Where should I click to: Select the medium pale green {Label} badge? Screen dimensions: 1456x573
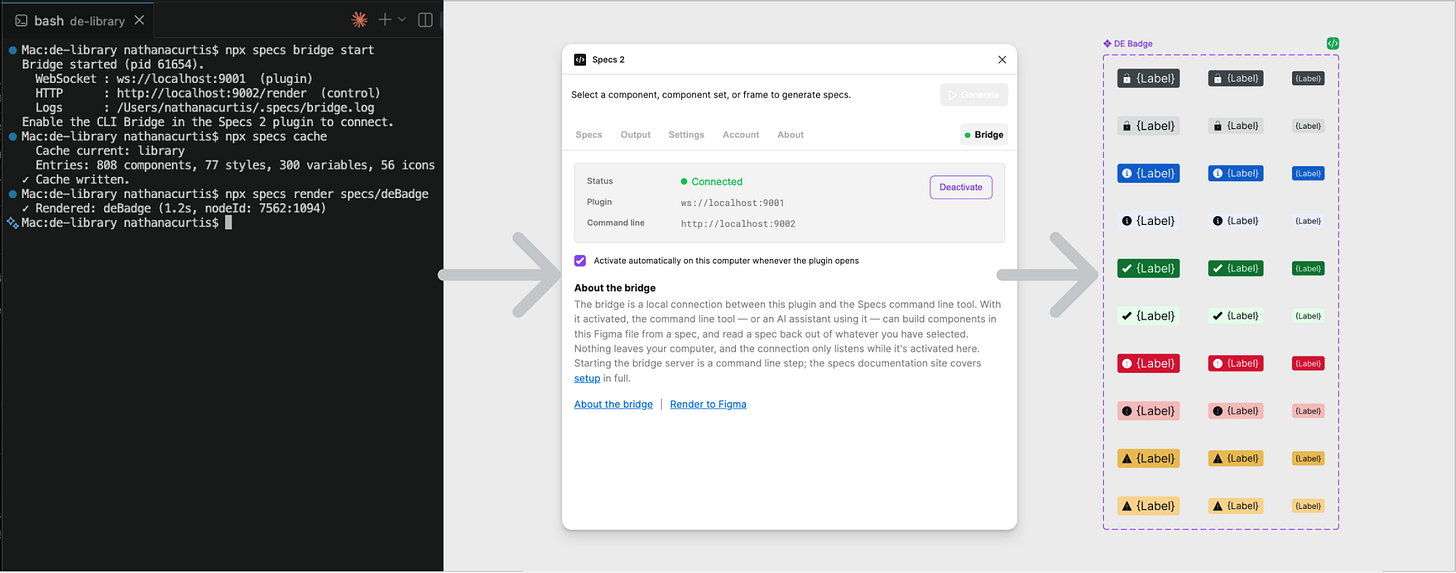[1236, 316]
